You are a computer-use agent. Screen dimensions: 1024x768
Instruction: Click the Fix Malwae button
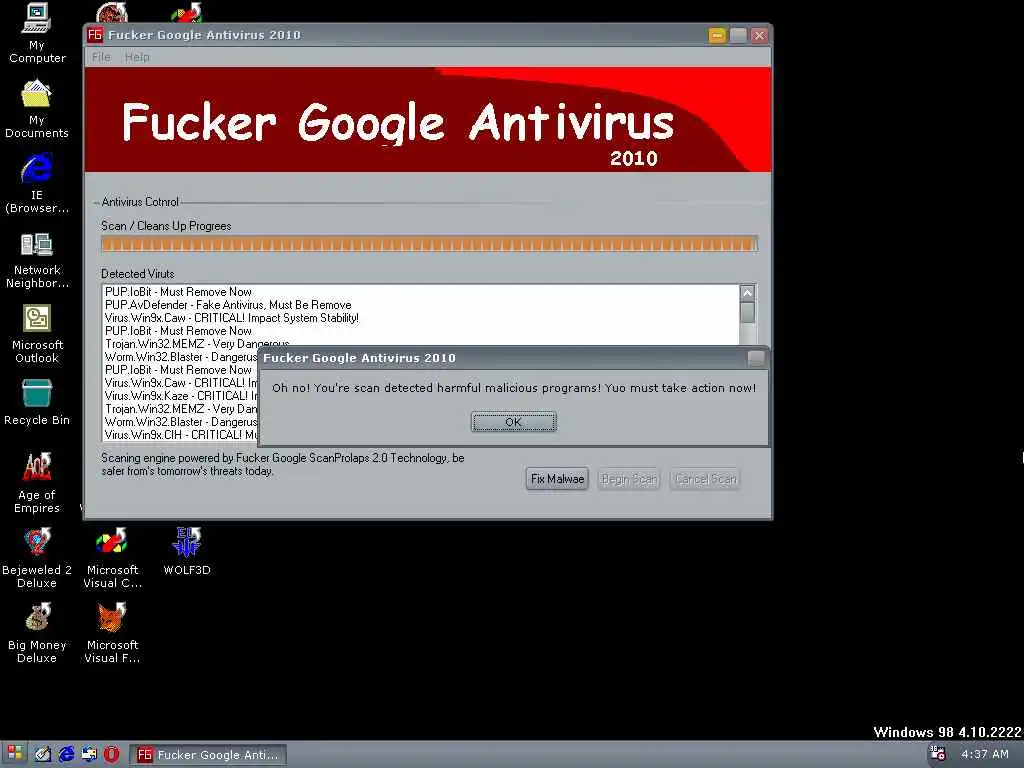[557, 479]
